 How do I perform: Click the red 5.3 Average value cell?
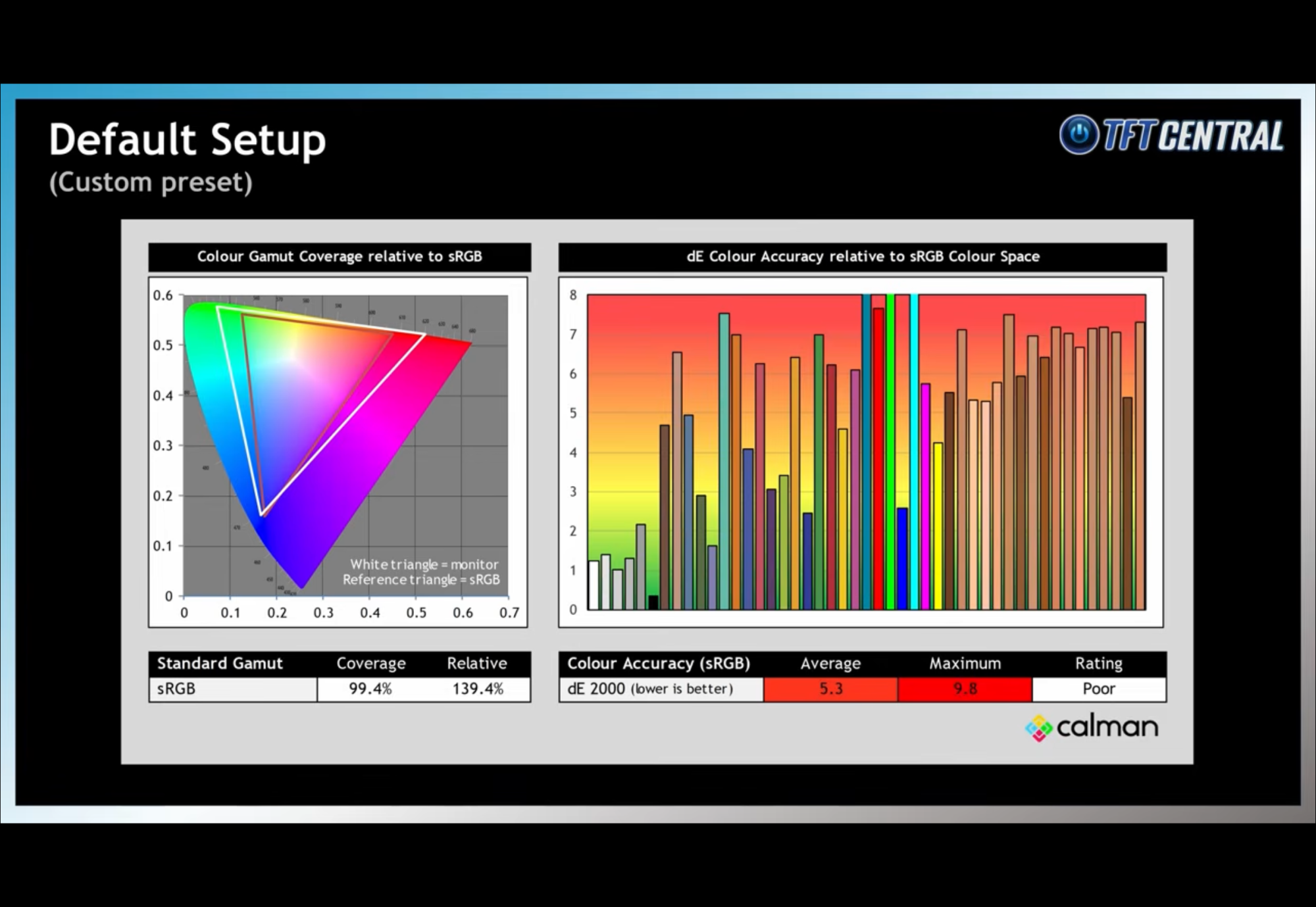(x=830, y=689)
